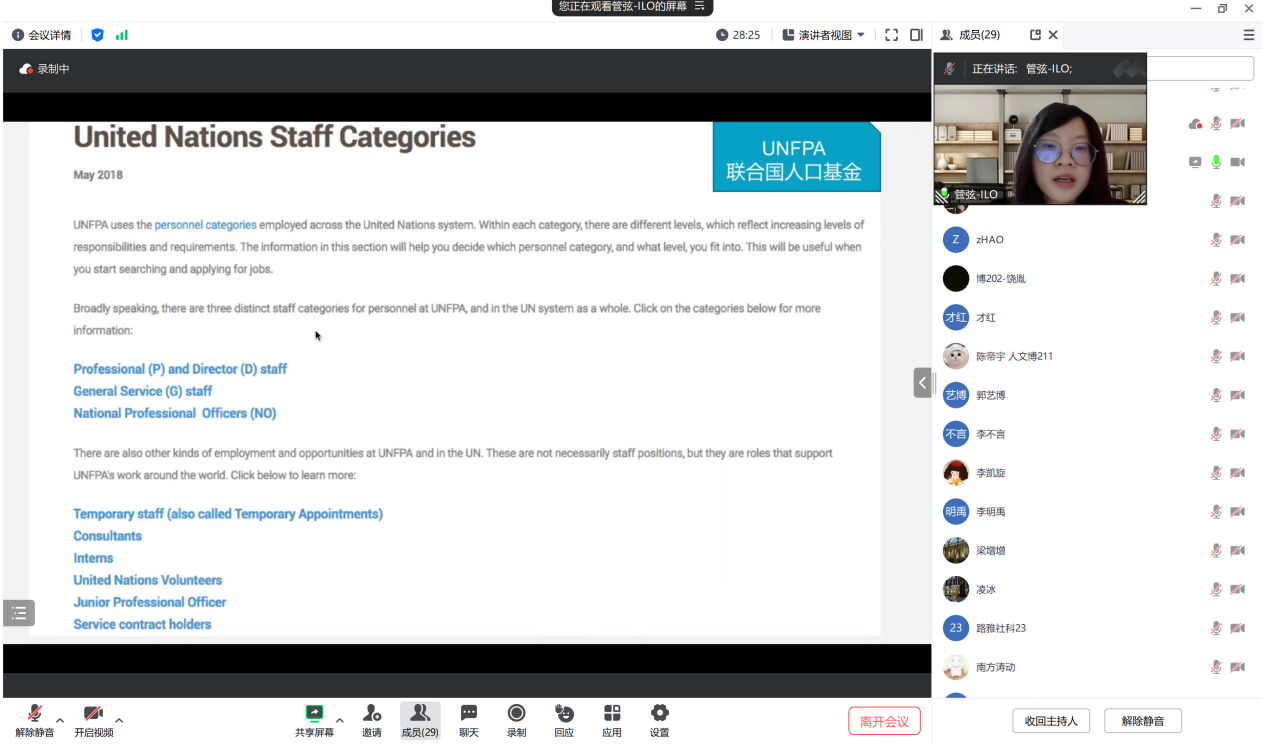
Task: Expand the share screen options arrow
Action: coord(339,720)
